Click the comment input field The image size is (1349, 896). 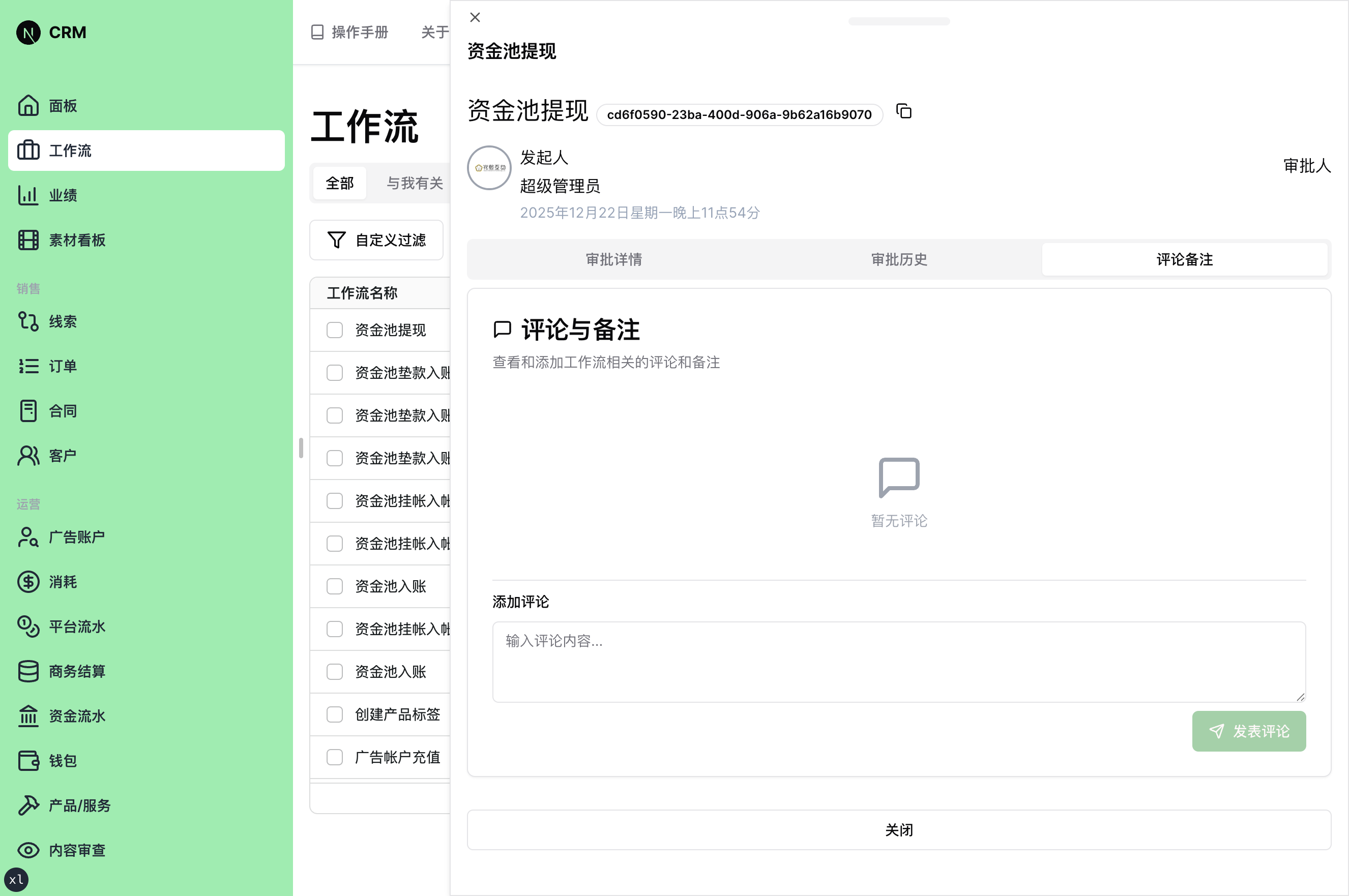pyautogui.click(x=897, y=661)
